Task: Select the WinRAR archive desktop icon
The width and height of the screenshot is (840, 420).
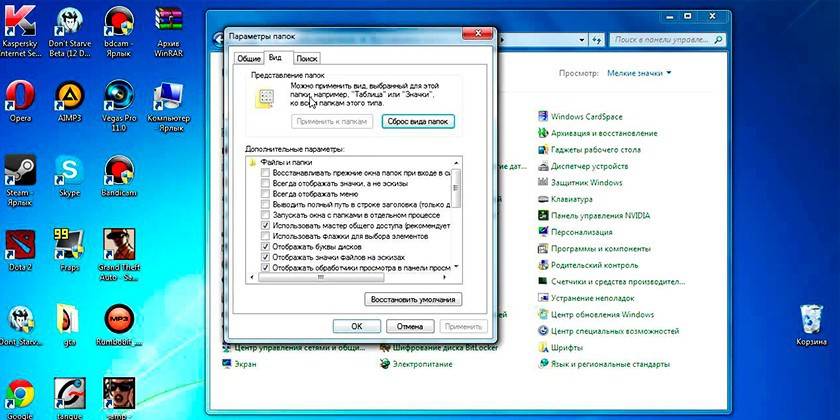Action: 168,24
